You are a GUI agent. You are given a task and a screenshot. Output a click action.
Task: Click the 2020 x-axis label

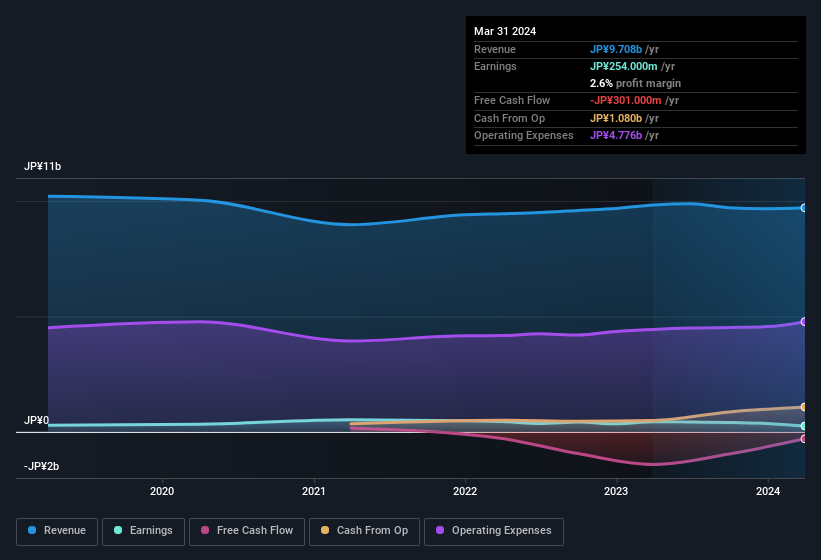[x=162, y=491]
